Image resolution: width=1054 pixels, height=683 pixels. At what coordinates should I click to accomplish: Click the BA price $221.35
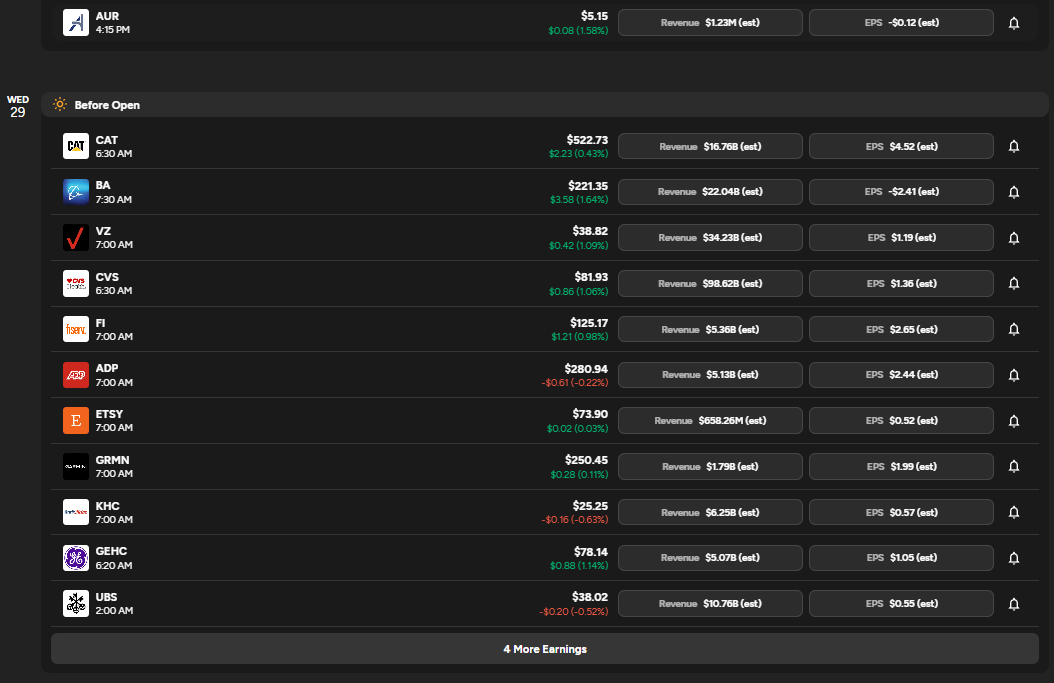tap(587, 186)
